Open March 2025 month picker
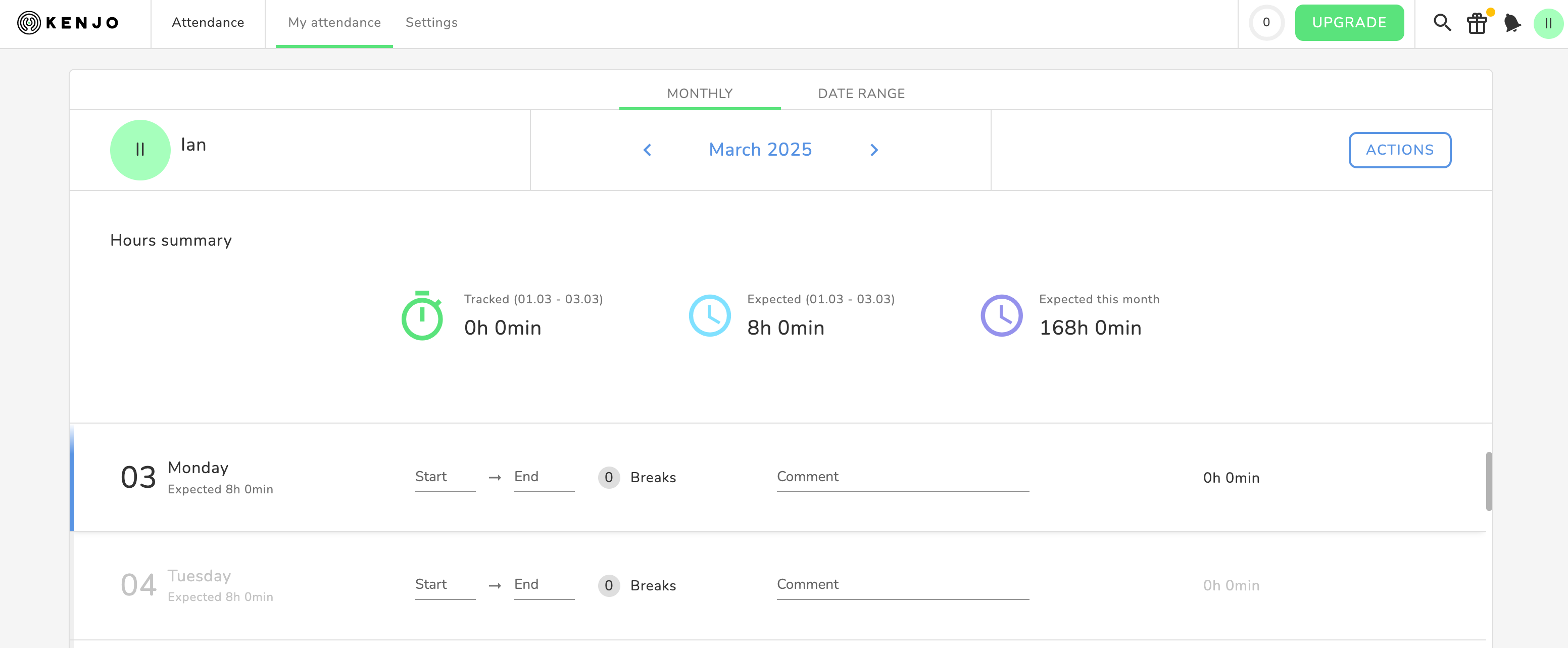Image resolution: width=1568 pixels, height=648 pixels. tap(760, 150)
